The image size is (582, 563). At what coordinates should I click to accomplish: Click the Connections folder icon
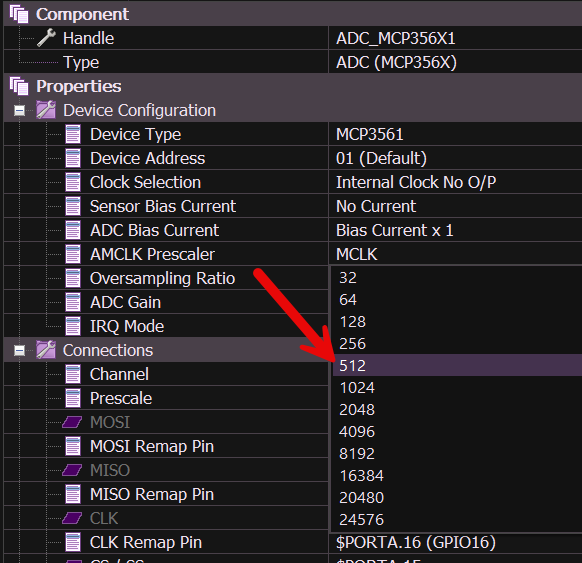(46, 350)
